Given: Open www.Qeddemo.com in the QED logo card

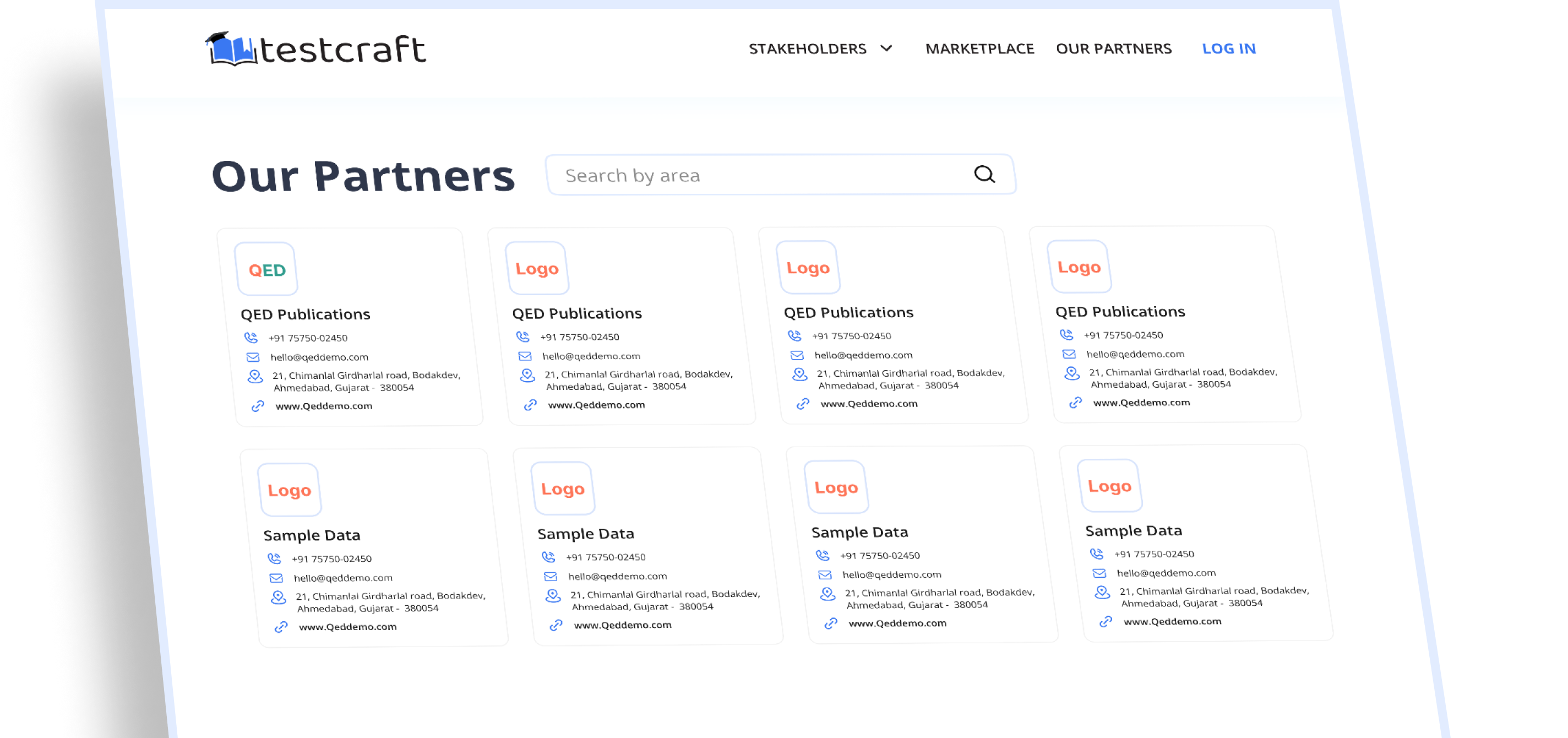Looking at the screenshot, I should 324,406.
